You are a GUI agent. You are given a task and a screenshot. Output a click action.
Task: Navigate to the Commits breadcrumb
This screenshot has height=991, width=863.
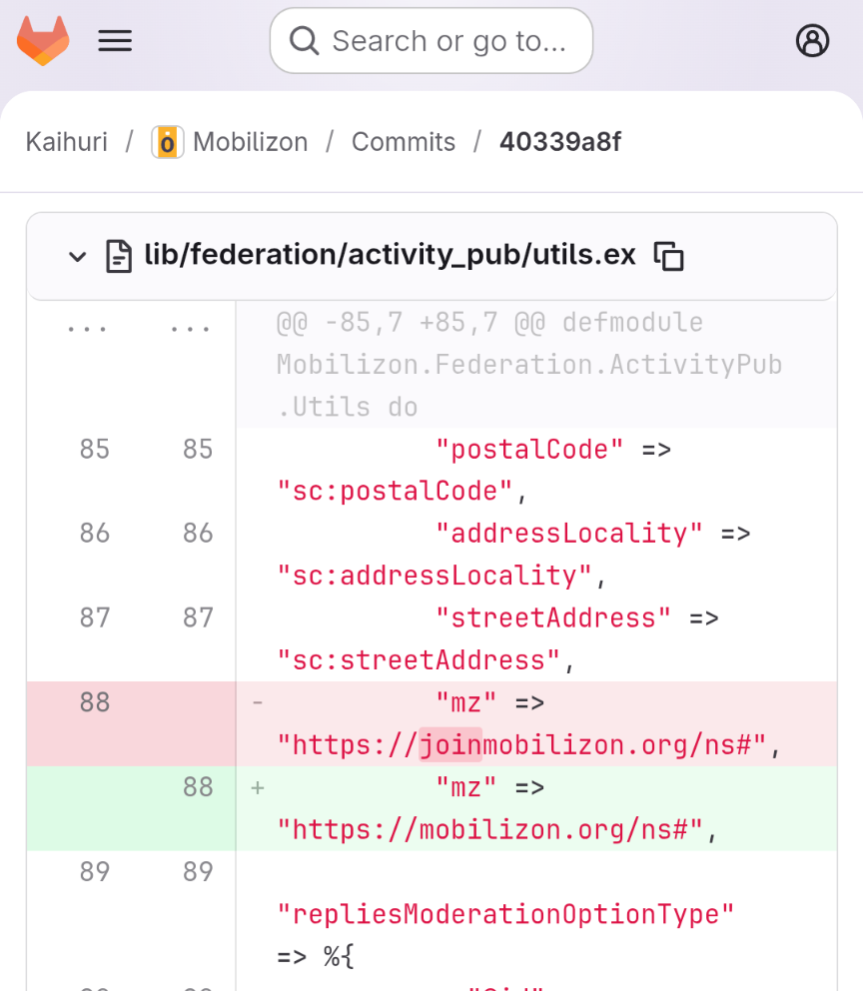coord(403,142)
